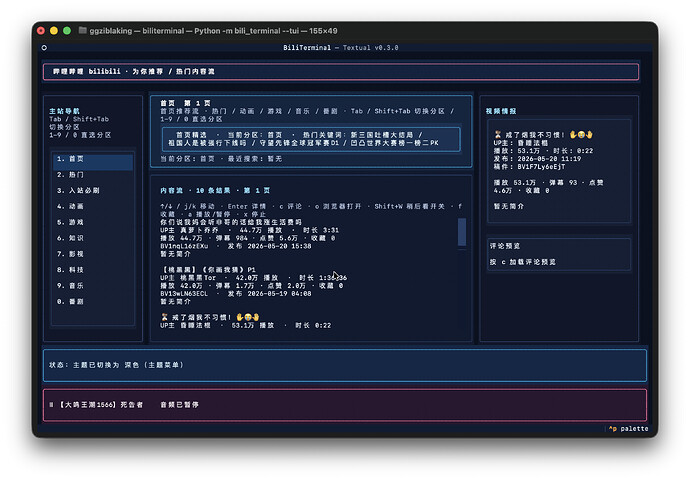Select the list row with 53.1万 播放 · 时长 0:22

pyautogui.click(x=246, y=325)
